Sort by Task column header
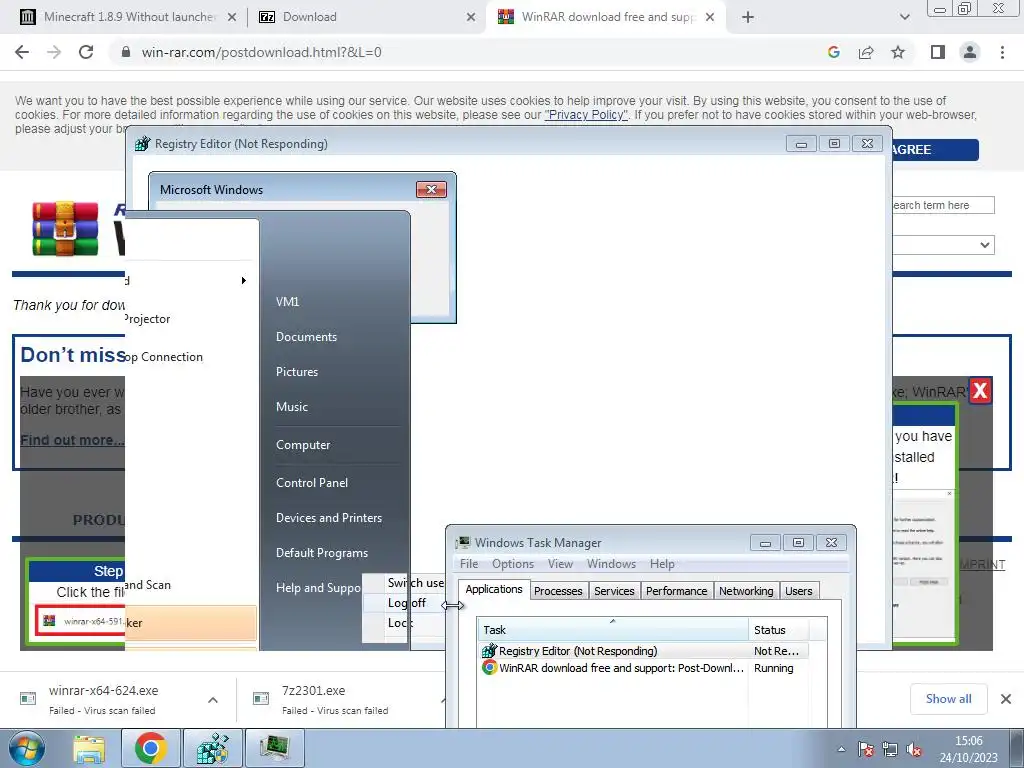 point(613,630)
